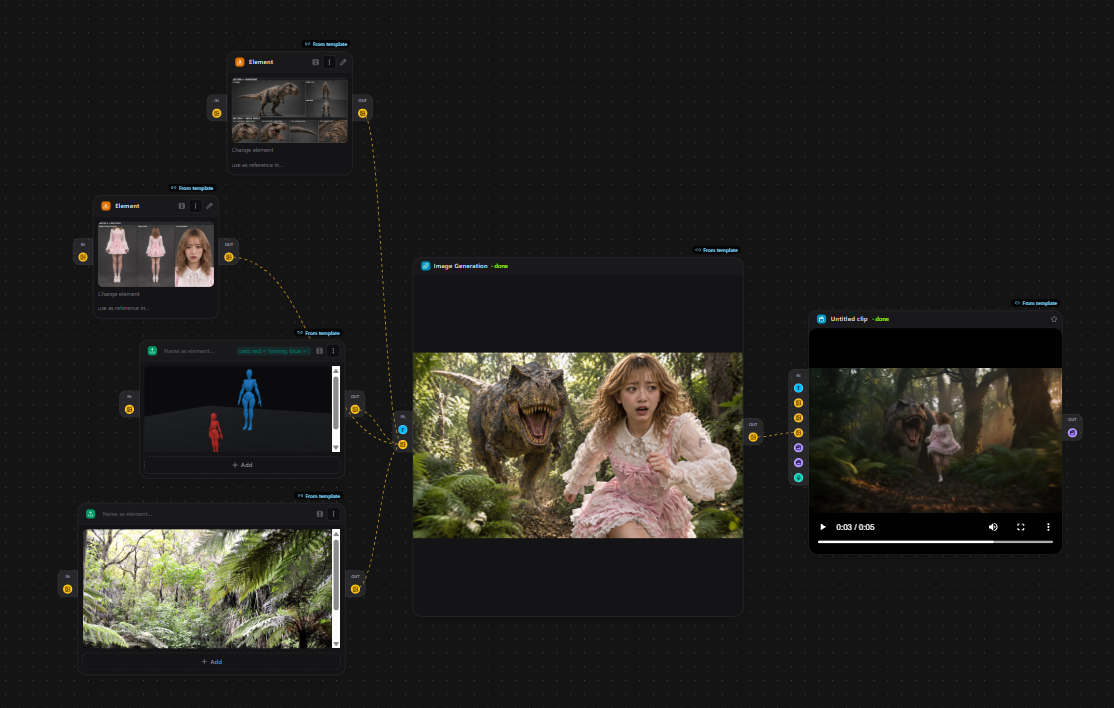This screenshot has height=708, width=1114.
Task: Open the grid icon on the girl Element node
Action: pyautogui.click(x=182, y=206)
